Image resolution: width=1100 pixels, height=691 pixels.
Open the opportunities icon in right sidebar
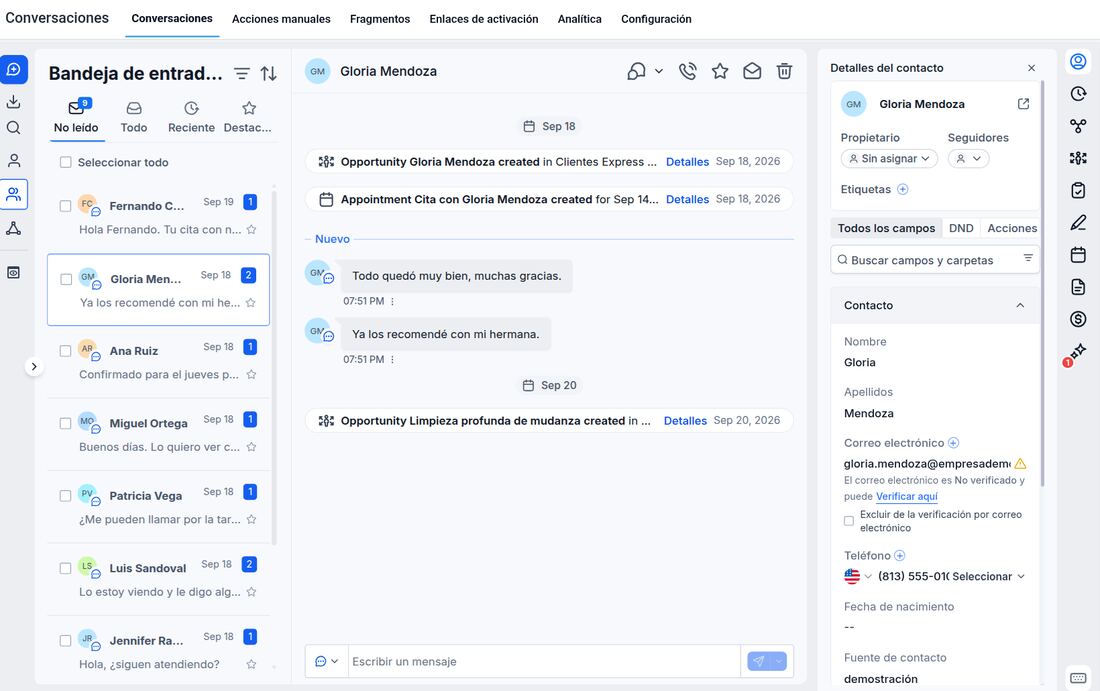[1078, 158]
